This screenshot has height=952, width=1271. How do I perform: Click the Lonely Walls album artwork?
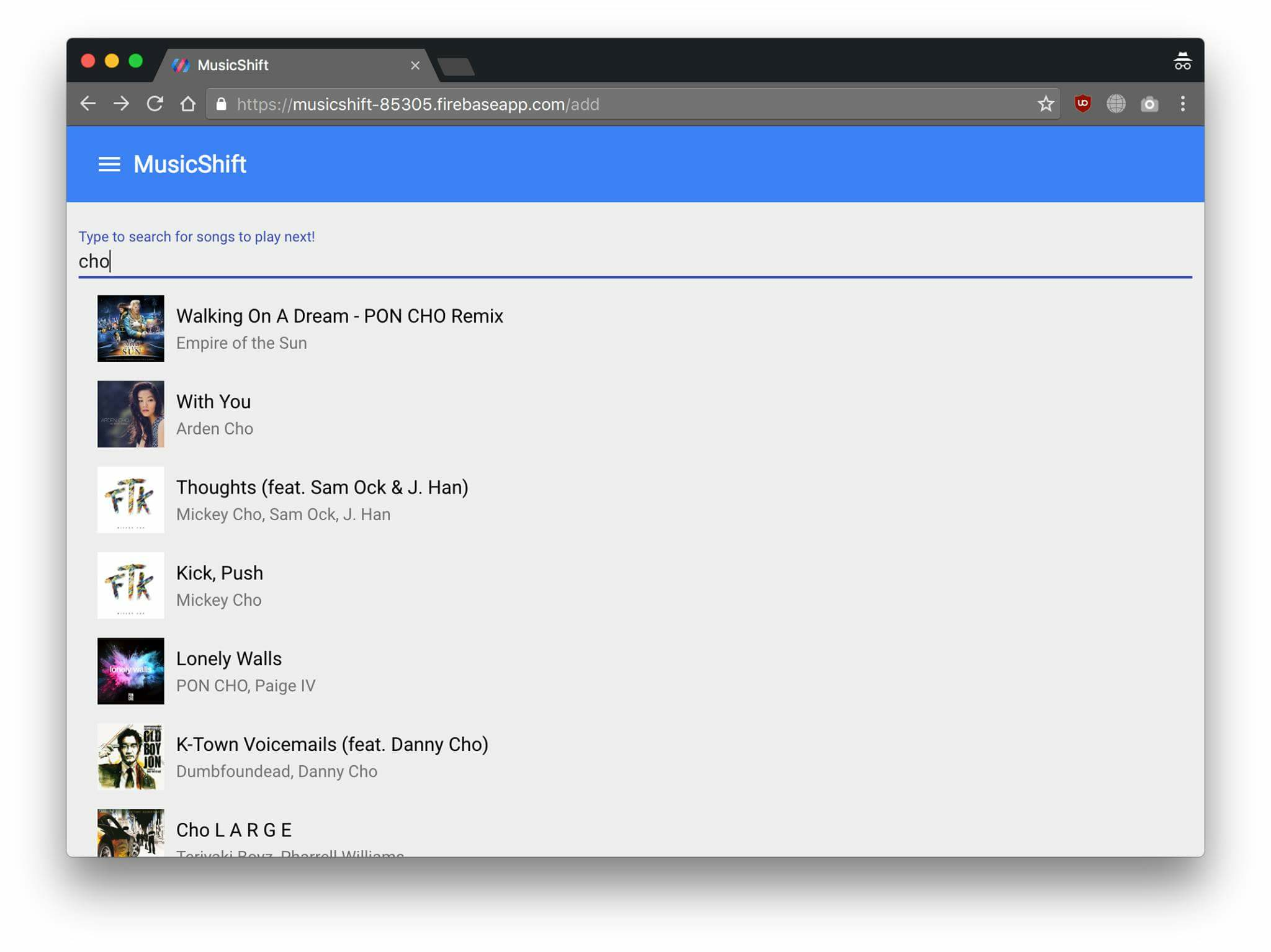click(130, 671)
